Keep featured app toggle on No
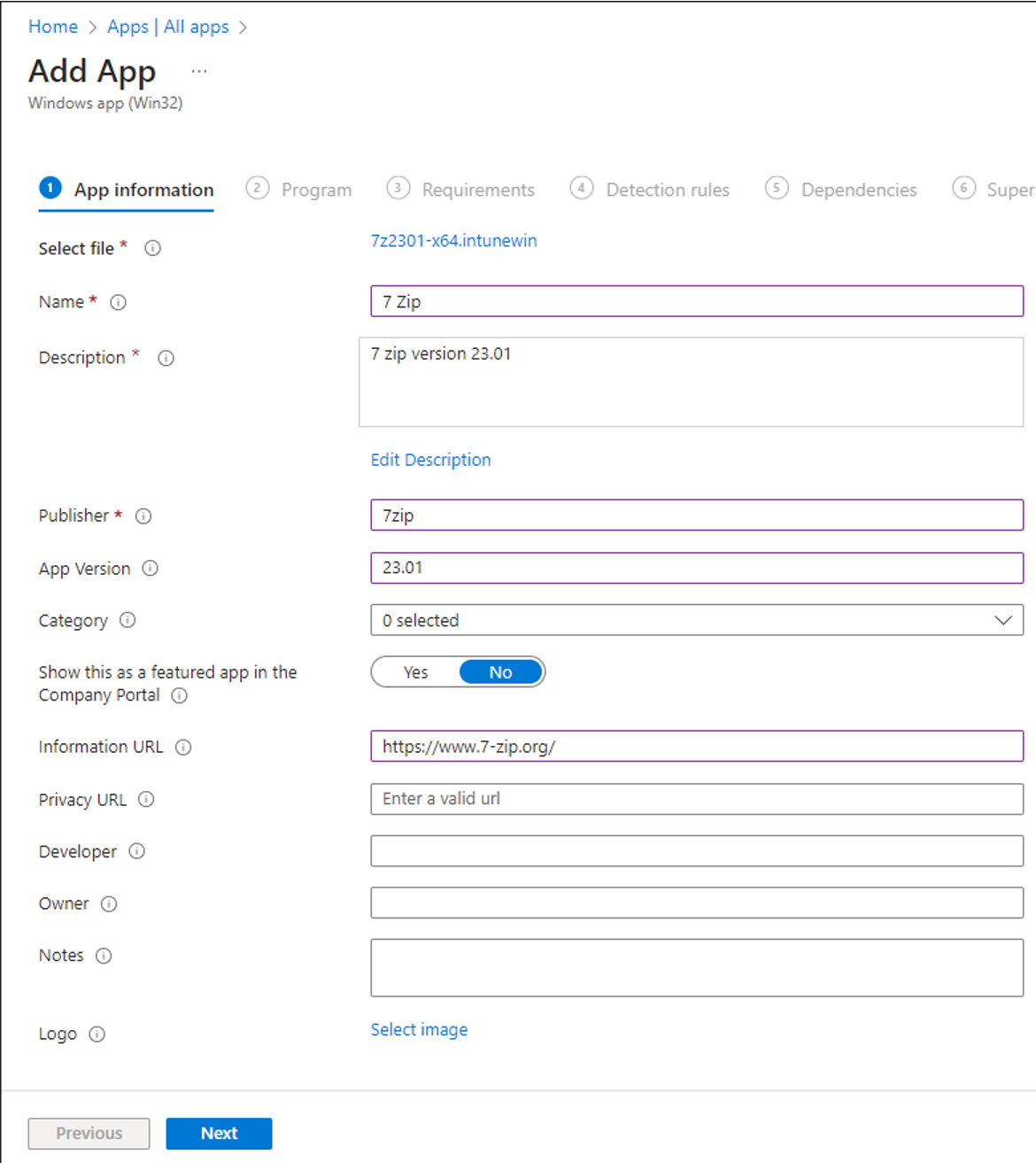 pos(500,671)
